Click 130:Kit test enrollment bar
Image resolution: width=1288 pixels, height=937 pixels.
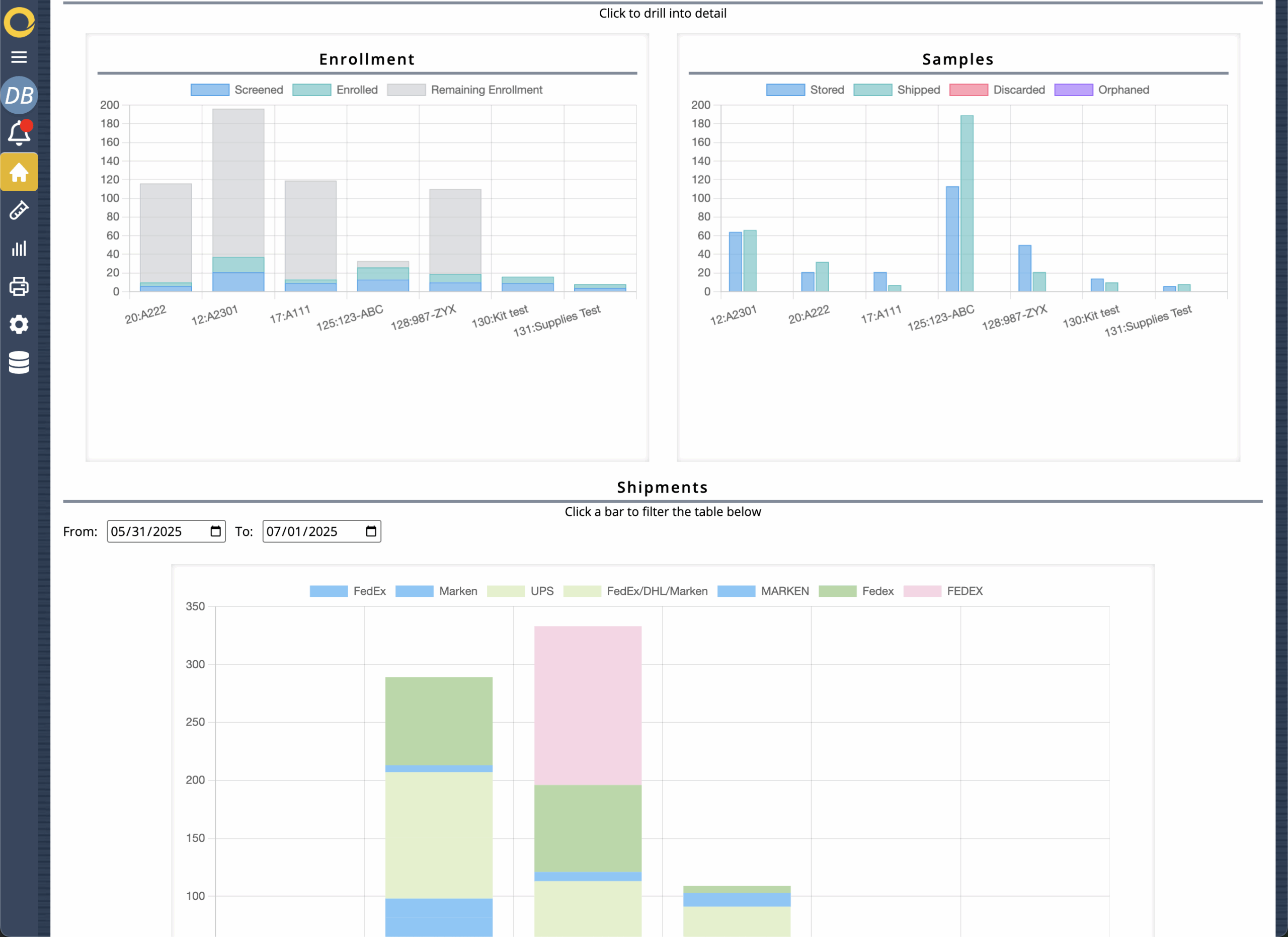click(x=528, y=284)
